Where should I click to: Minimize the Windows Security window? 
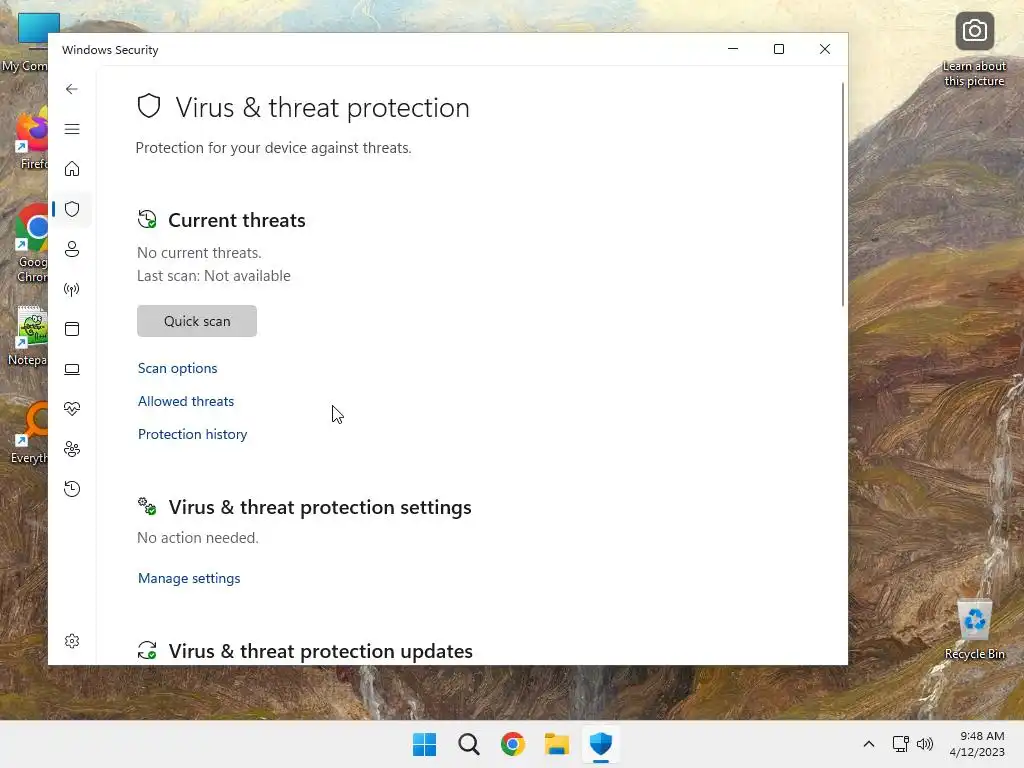coord(733,49)
